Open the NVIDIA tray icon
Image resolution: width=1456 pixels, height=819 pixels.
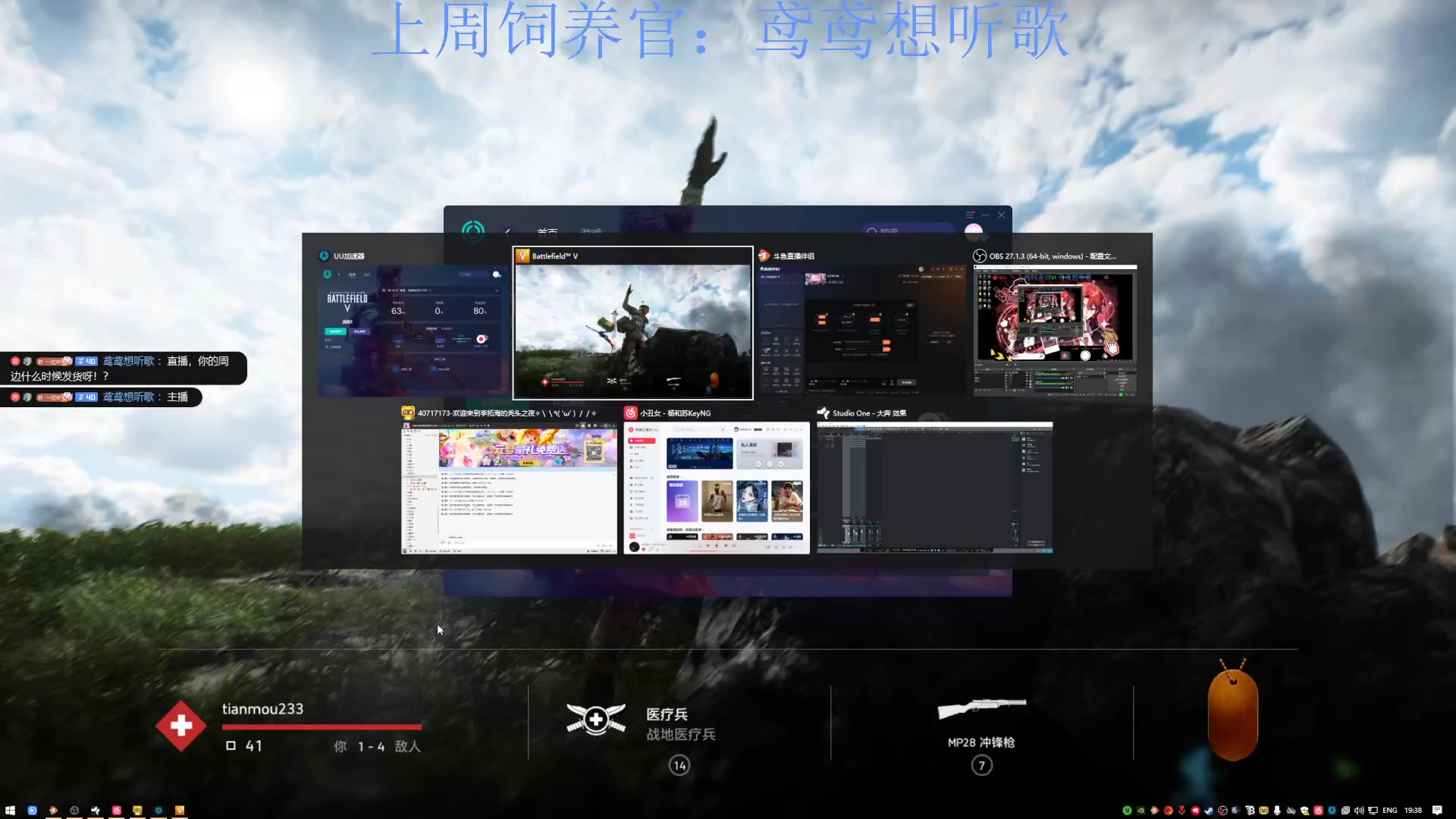1141,810
